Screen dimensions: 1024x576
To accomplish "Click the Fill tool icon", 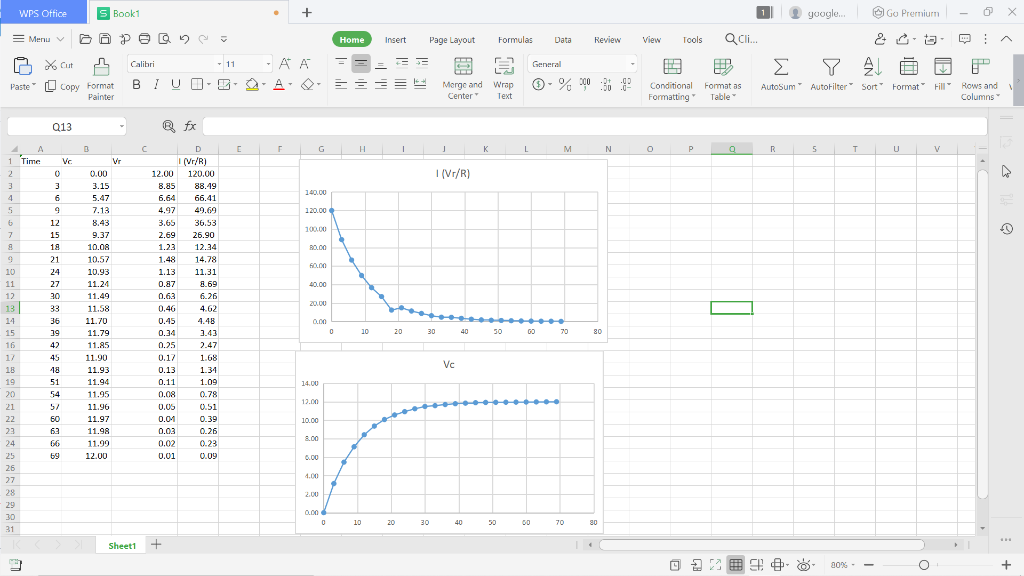I will (942, 67).
